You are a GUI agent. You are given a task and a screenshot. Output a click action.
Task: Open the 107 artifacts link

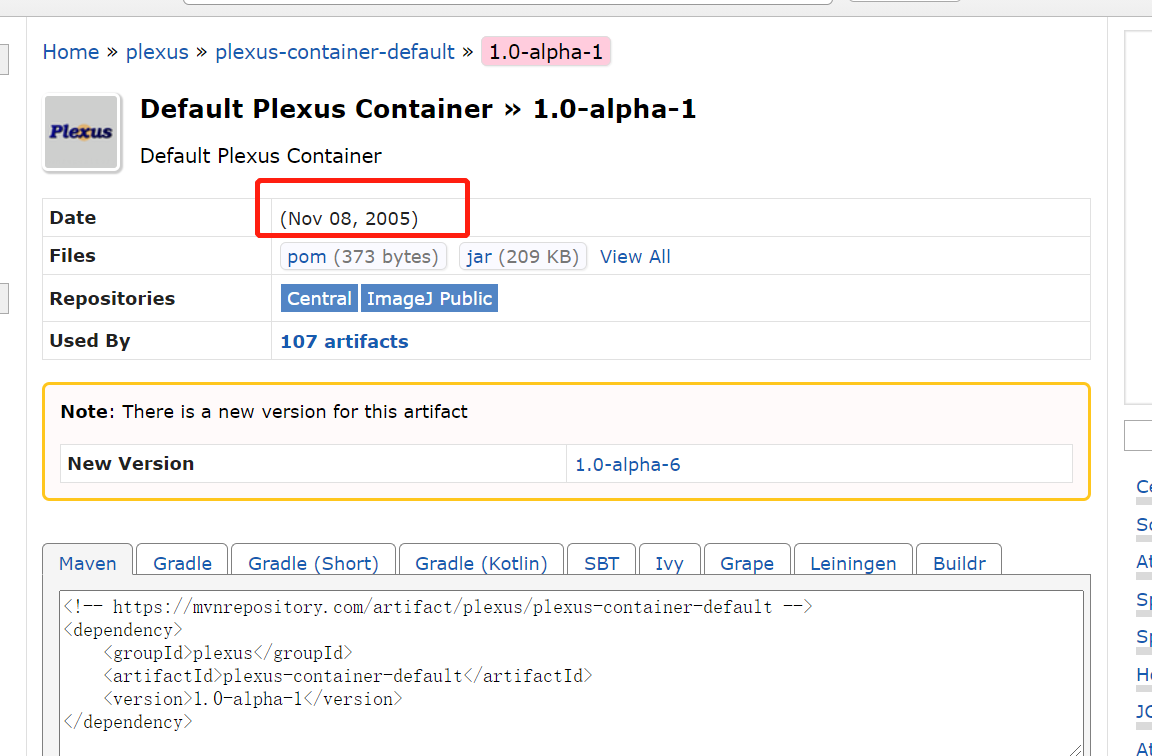coord(344,341)
